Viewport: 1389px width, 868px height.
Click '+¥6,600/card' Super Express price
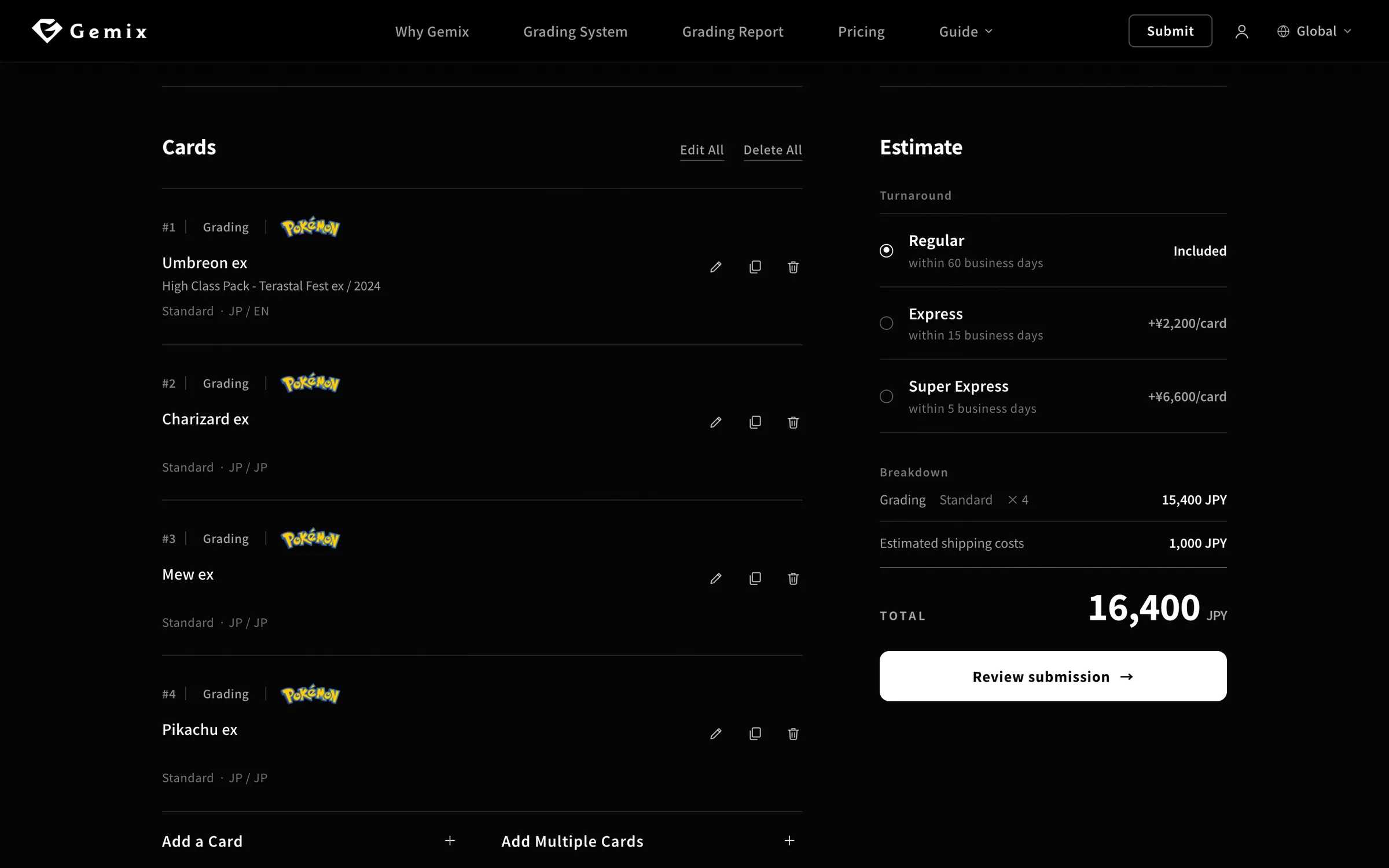pyautogui.click(x=1187, y=396)
